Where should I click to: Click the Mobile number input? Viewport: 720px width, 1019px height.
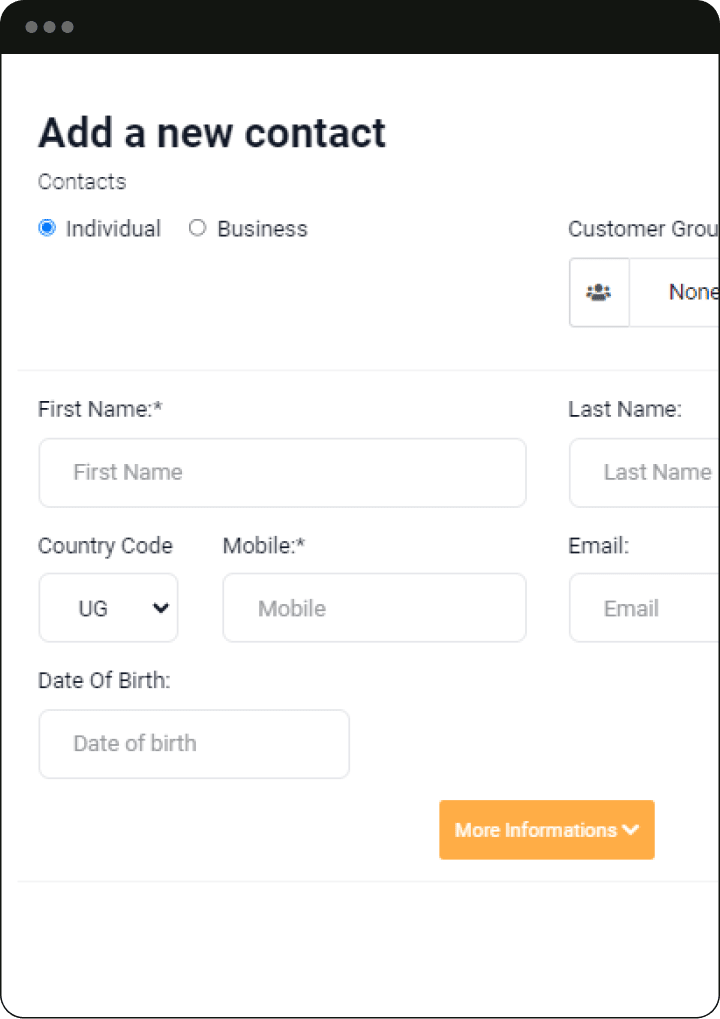click(374, 608)
